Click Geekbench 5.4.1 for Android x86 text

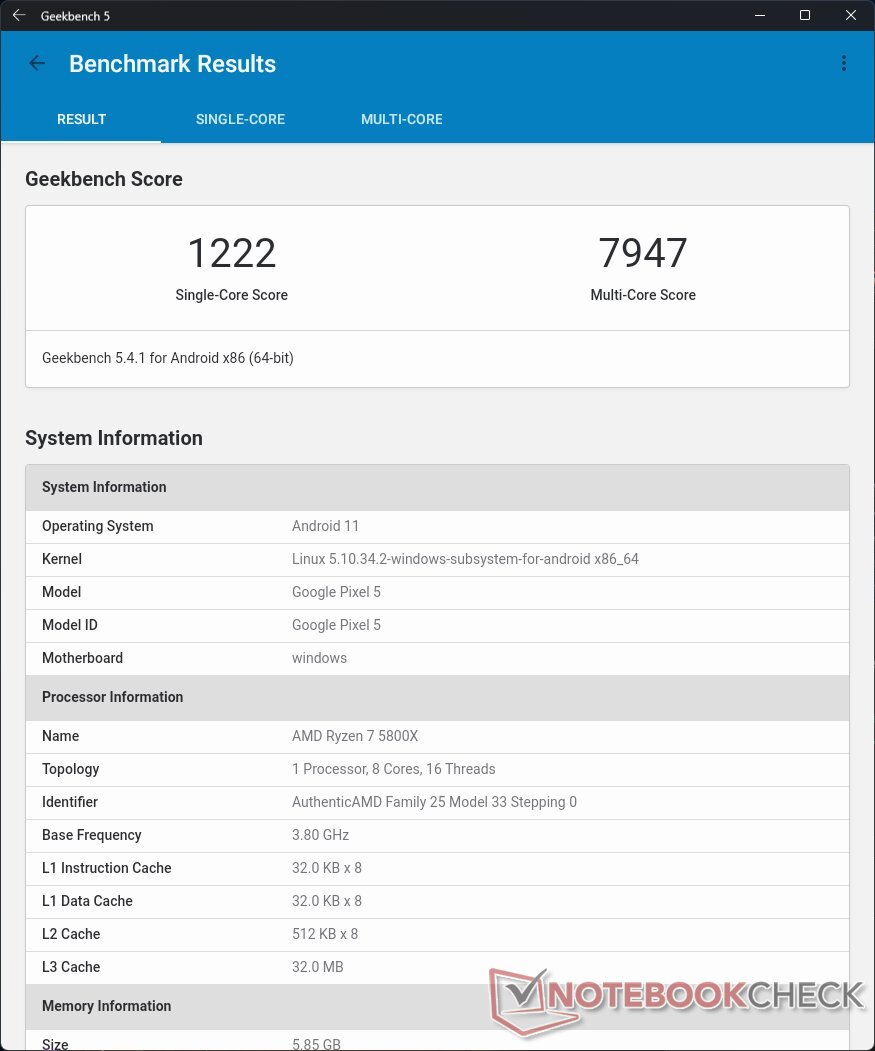tap(168, 358)
